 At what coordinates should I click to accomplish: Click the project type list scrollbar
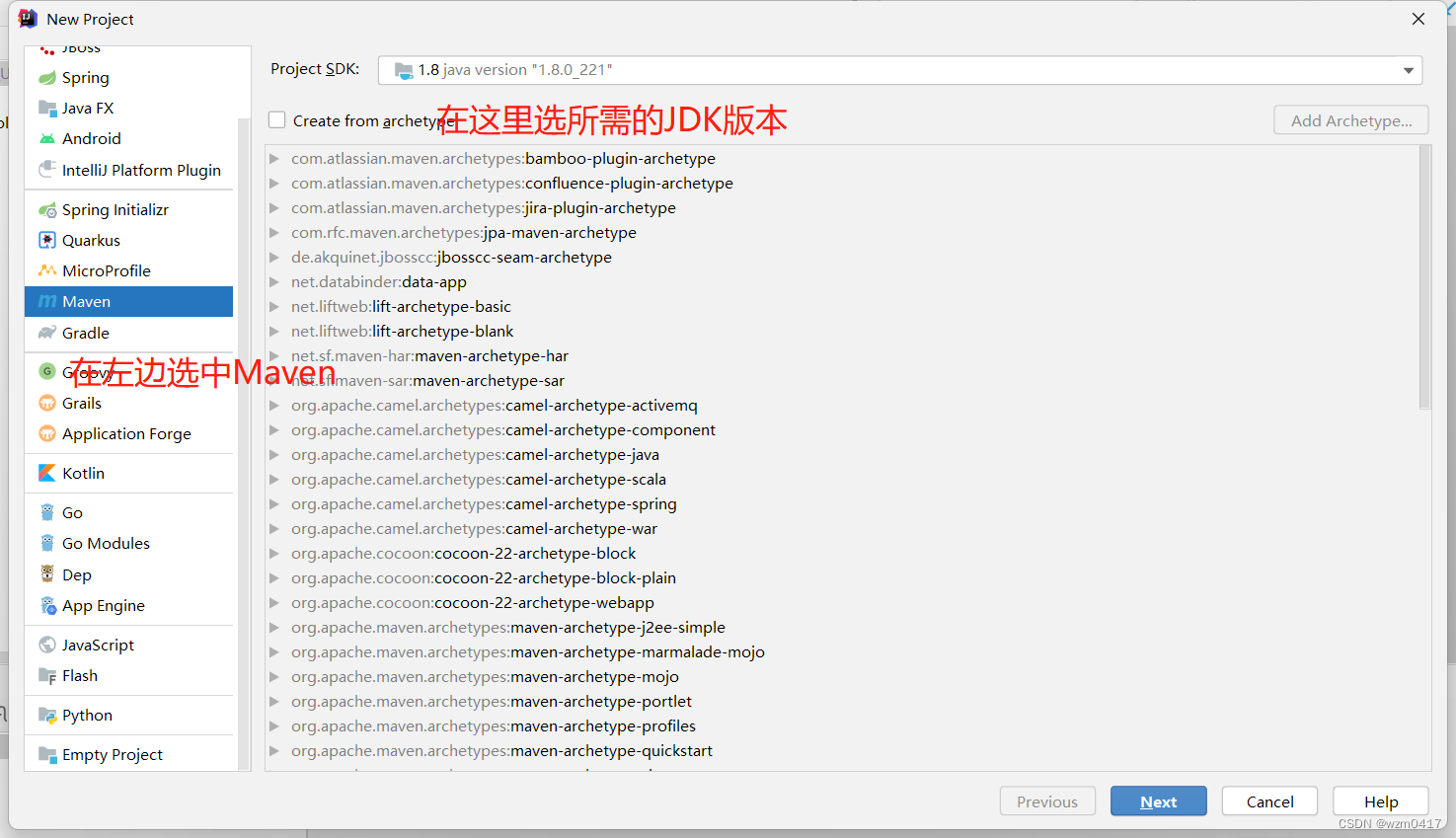pyautogui.click(x=244, y=444)
